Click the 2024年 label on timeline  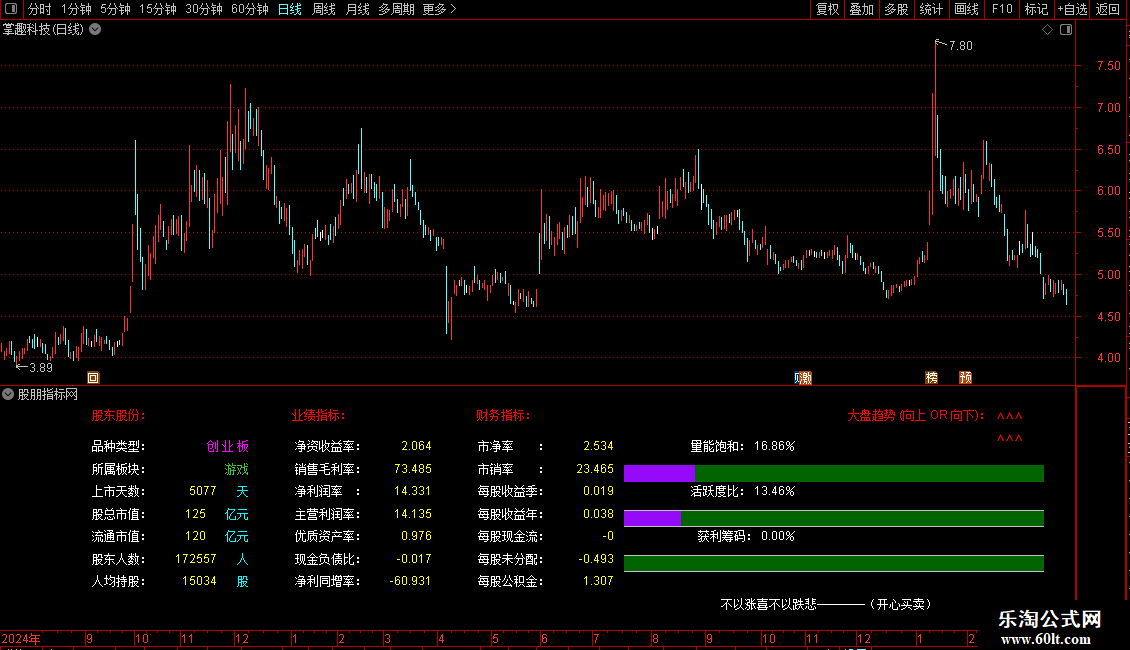click(21, 638)
